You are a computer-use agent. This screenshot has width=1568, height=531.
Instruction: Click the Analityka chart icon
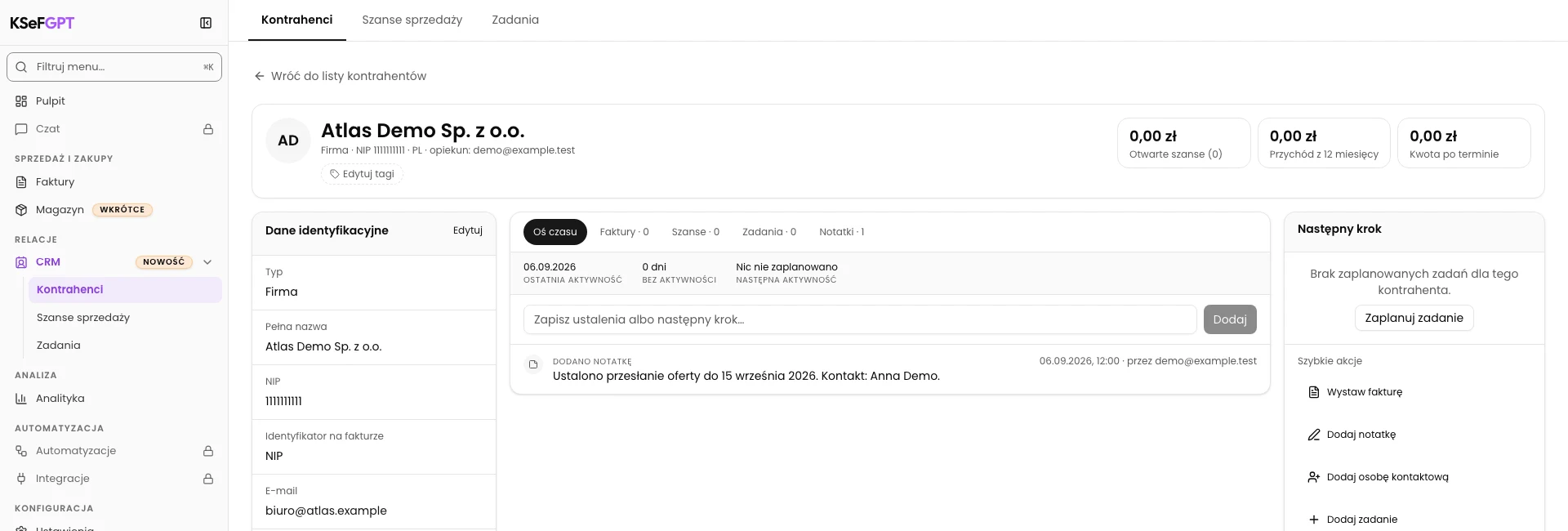coord(21,399)
